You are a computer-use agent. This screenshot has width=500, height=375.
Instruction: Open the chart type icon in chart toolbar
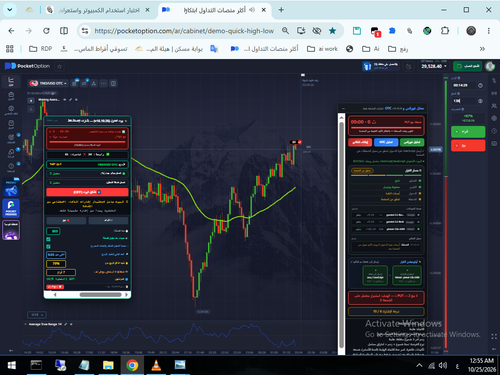[x=74, y=83]
